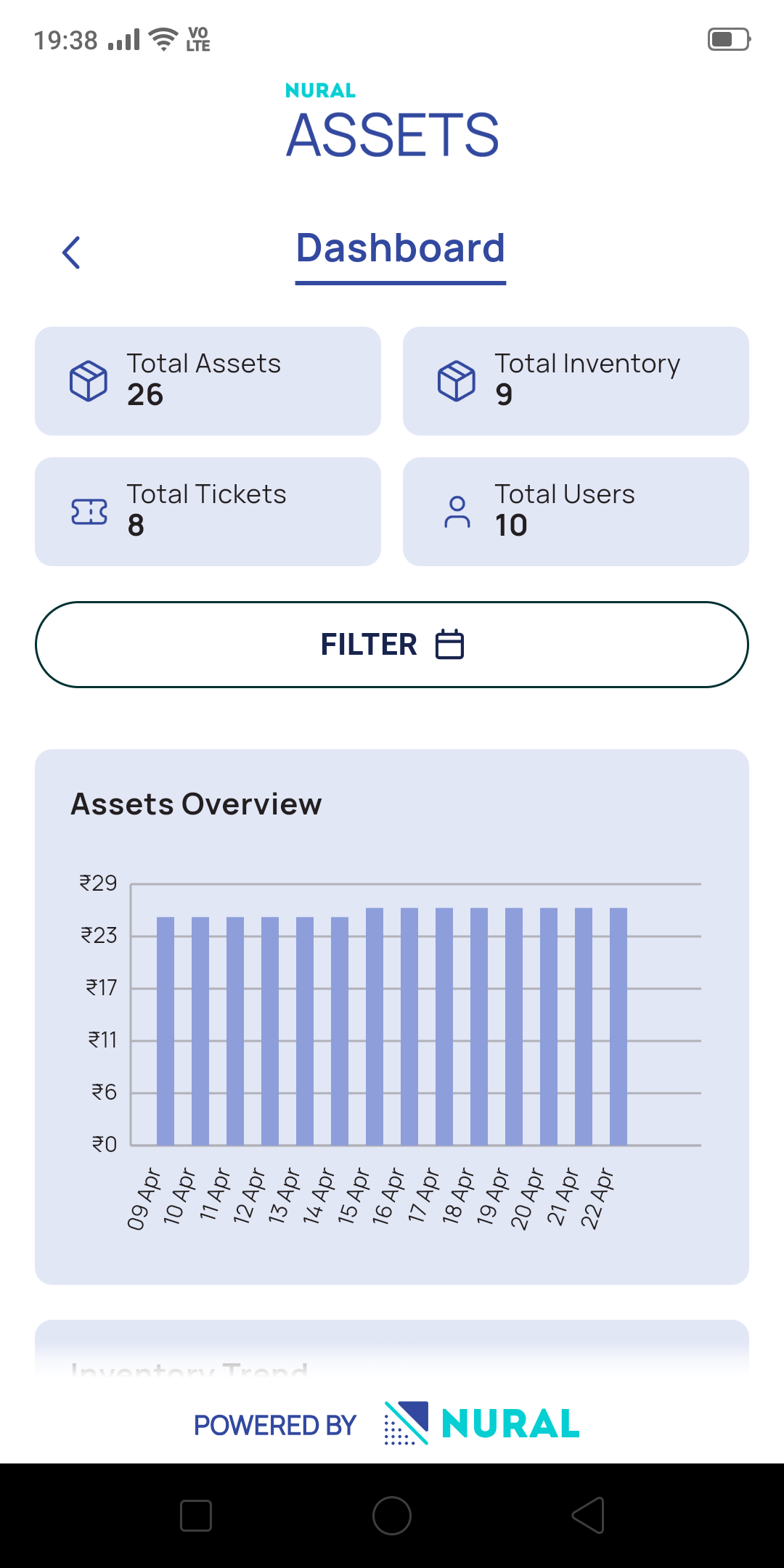The image size is (784, 1568).
Task: Click the Total Assets value 26
Action: tap(145, 395)
